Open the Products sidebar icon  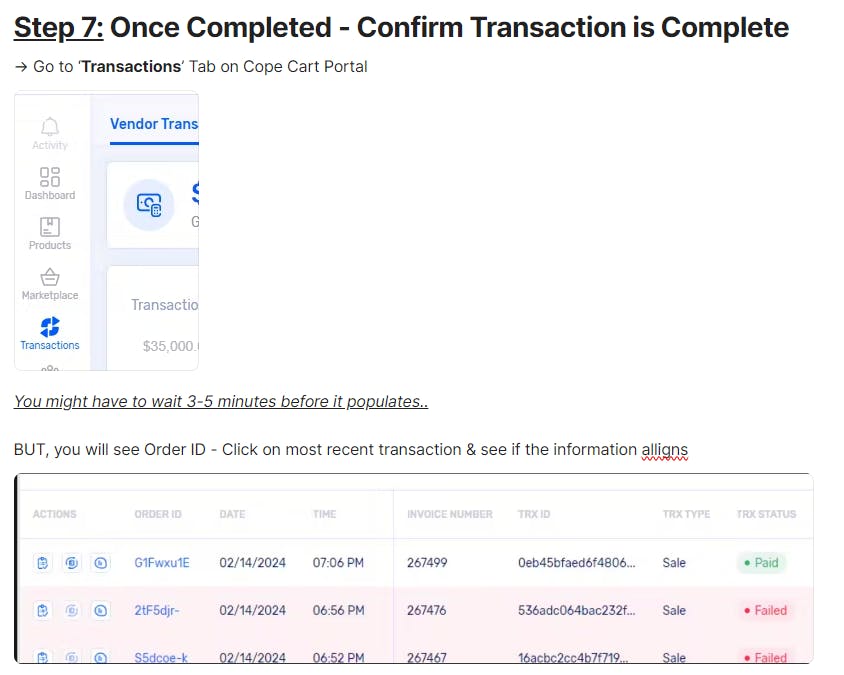pos(50,227)
